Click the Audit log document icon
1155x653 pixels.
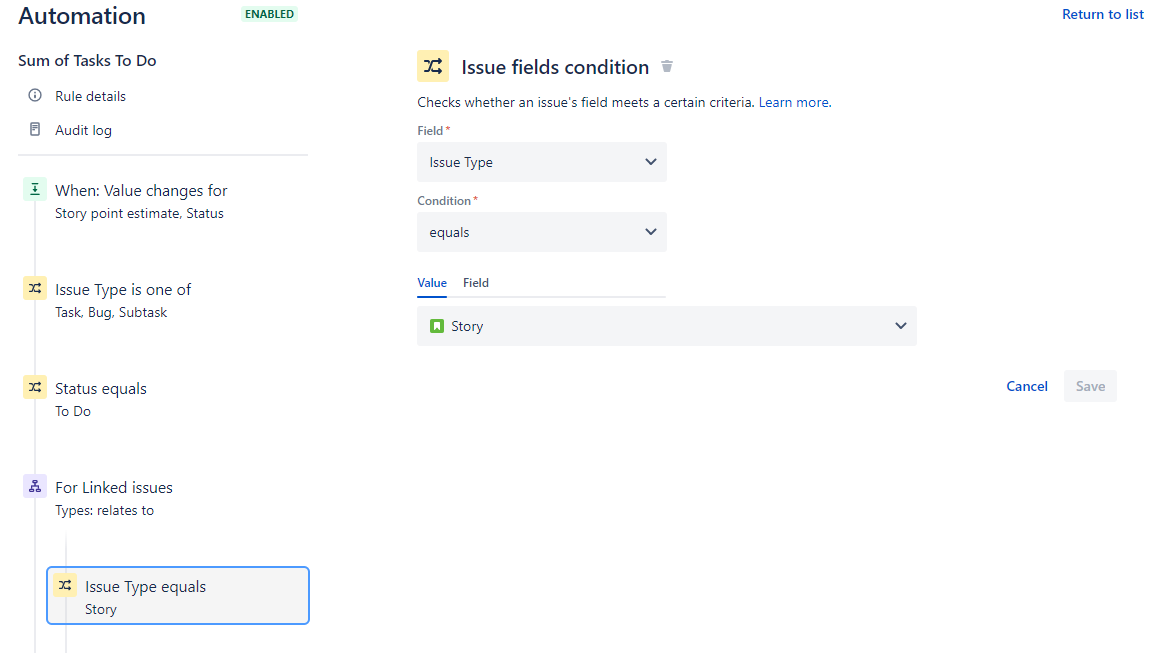tap(35, 130)
